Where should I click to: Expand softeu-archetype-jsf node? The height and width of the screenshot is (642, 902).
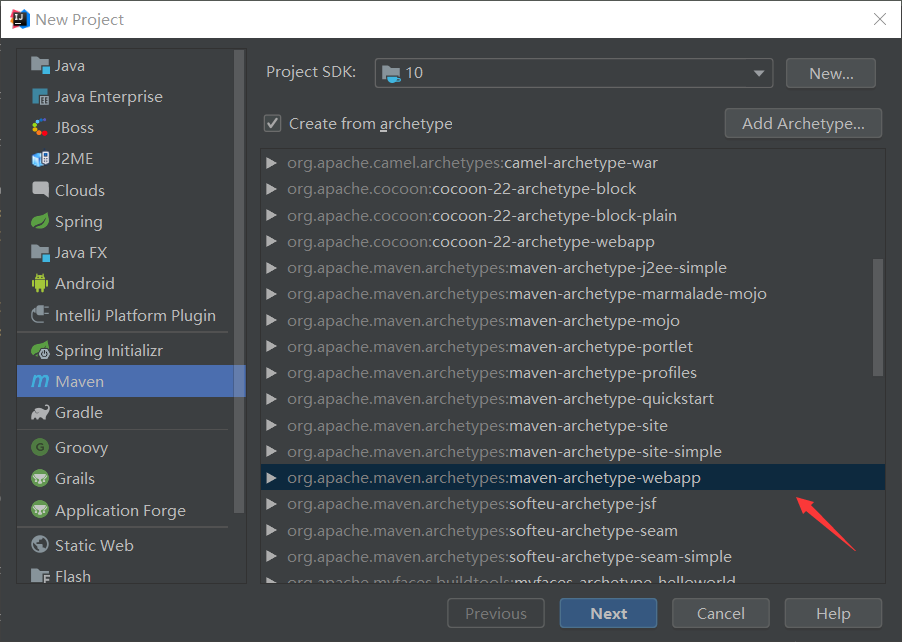pyautogui.click(x=272, y=504)
